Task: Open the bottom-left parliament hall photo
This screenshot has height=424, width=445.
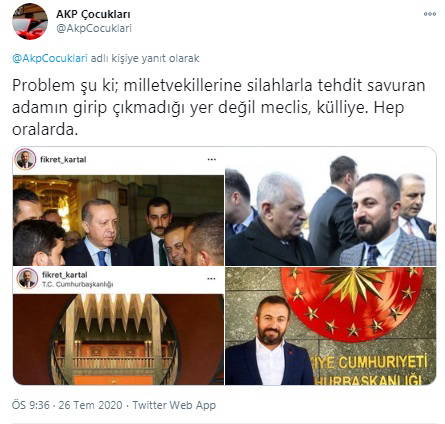Action: pyautogui.click(x=118, y=339)
